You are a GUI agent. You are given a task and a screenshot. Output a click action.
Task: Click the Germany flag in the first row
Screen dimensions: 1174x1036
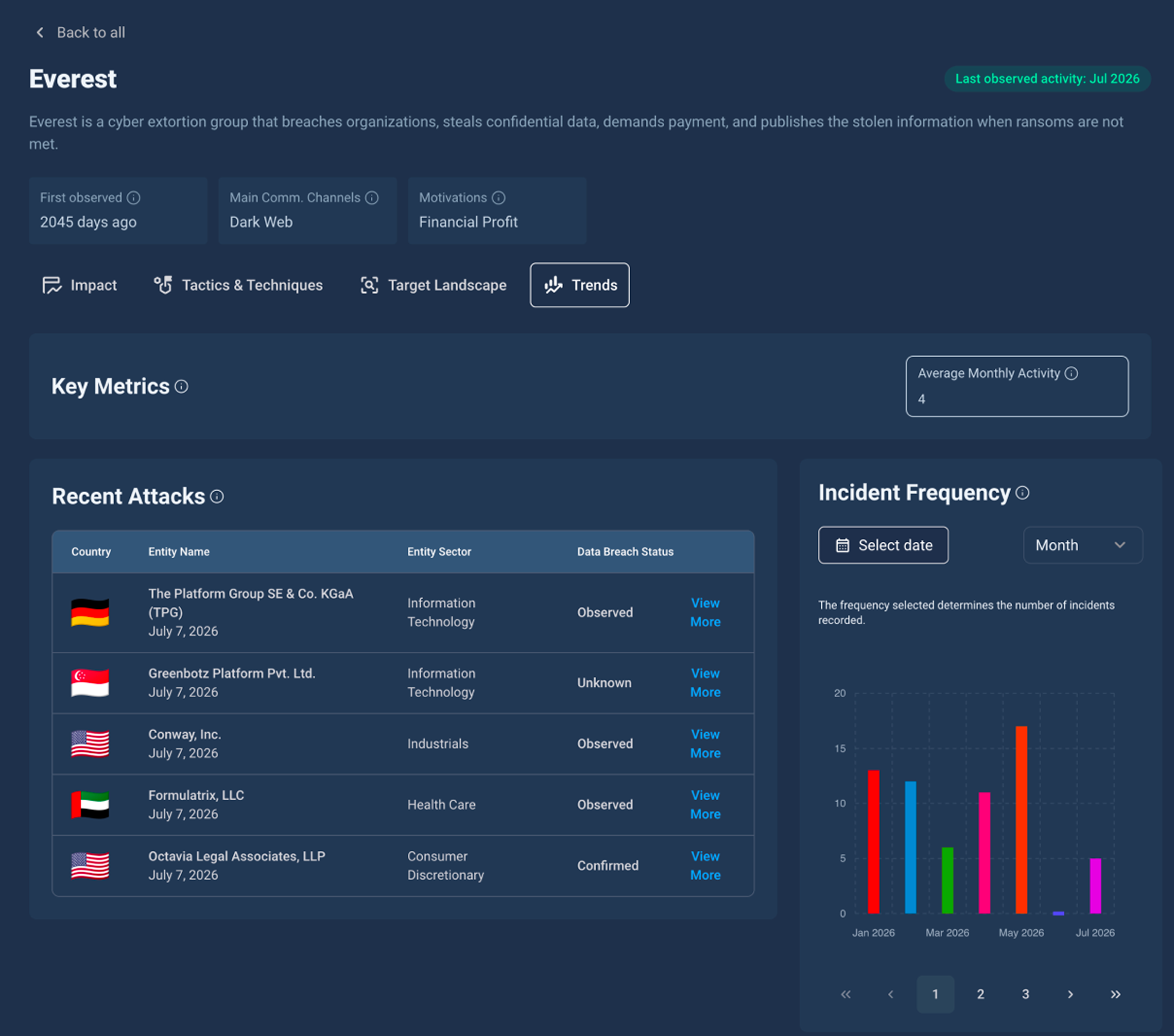tap(90, 612)
